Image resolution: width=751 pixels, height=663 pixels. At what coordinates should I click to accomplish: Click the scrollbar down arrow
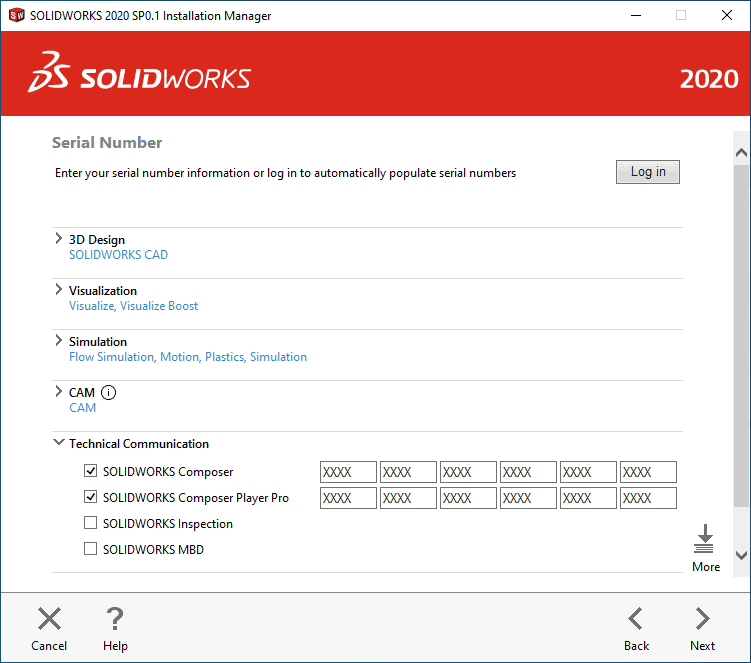(x=741, y=555)
